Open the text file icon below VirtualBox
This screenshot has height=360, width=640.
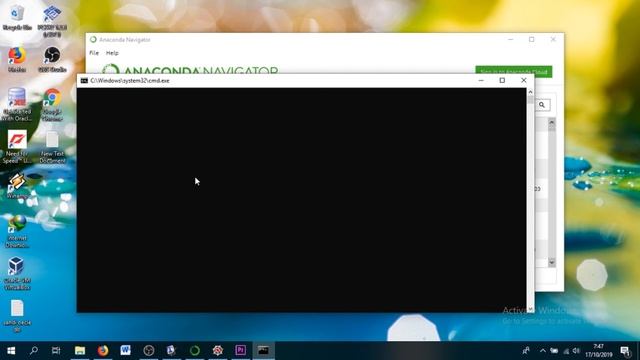click(x=17, y=316)
